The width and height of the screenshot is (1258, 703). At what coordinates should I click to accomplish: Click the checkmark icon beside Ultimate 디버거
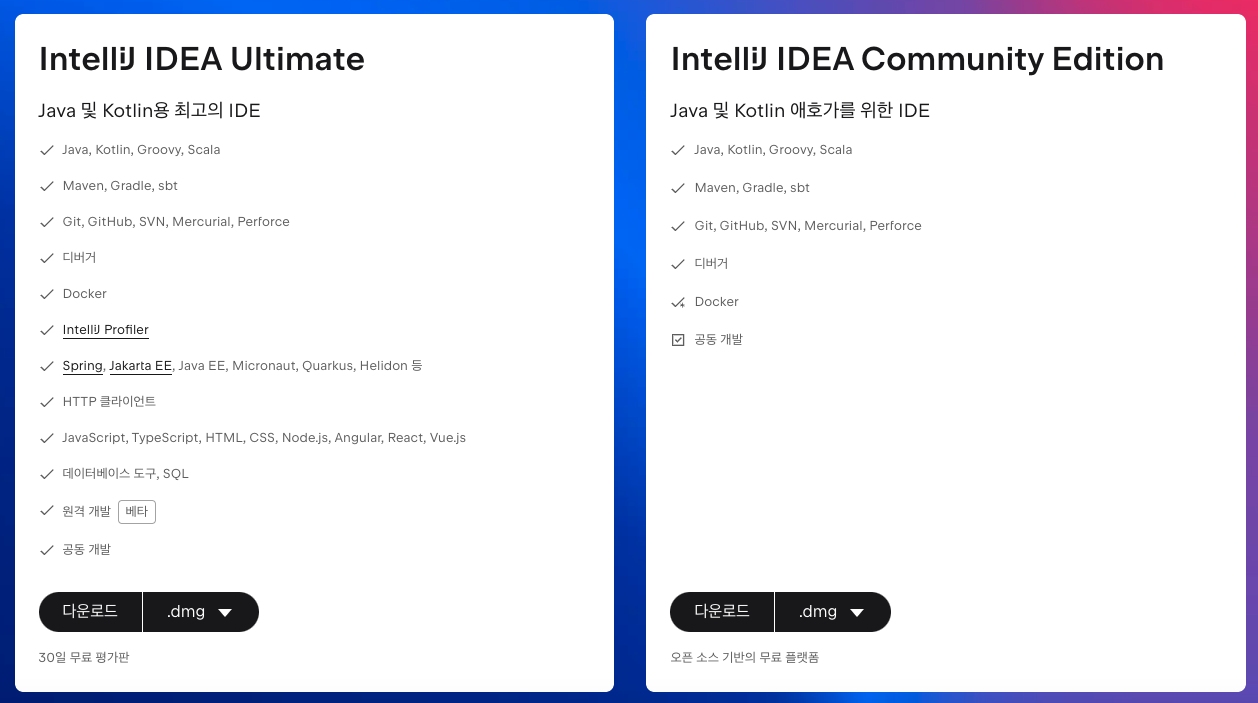tap(46, 258)
